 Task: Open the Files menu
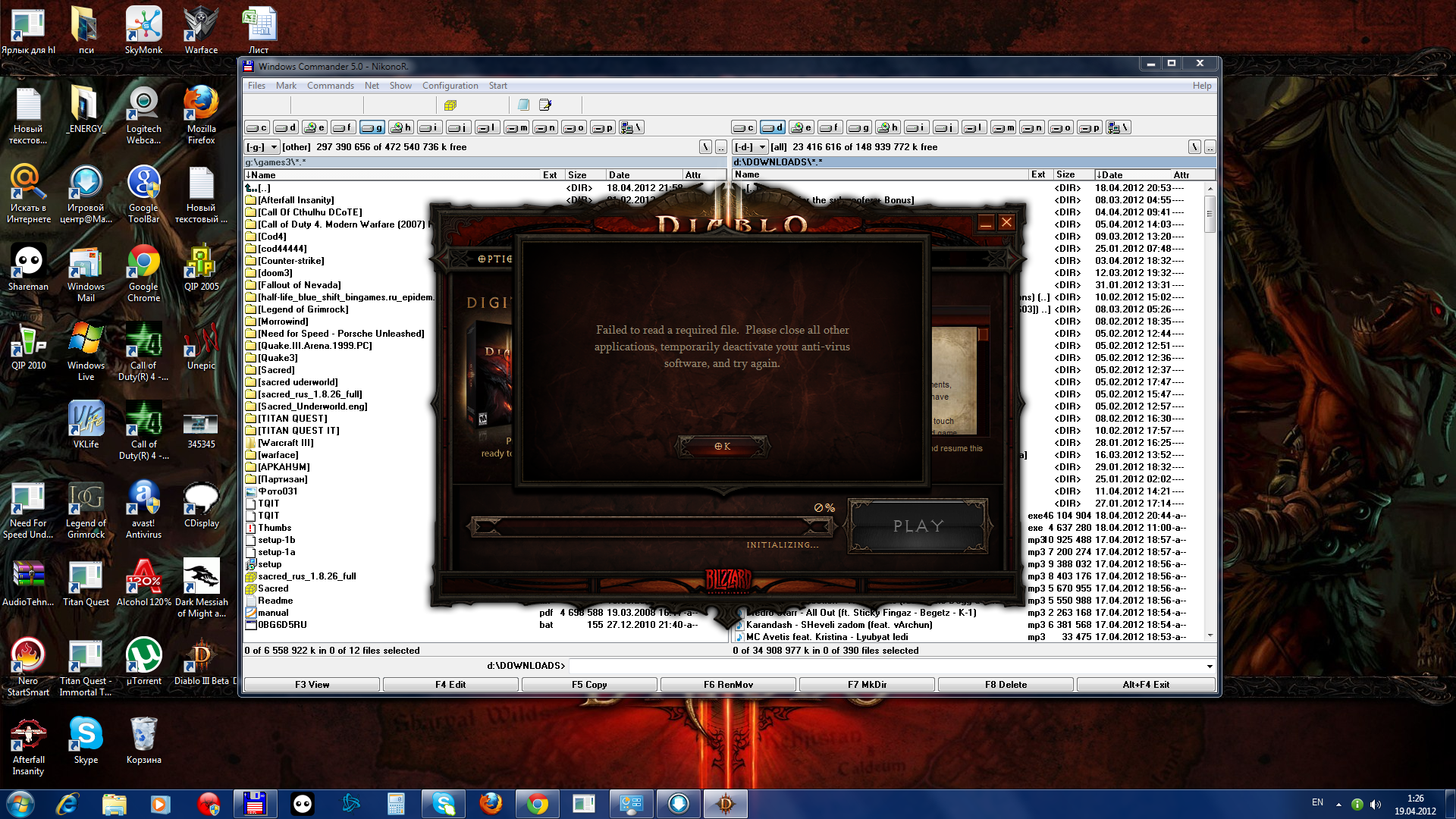click(256, 86)
